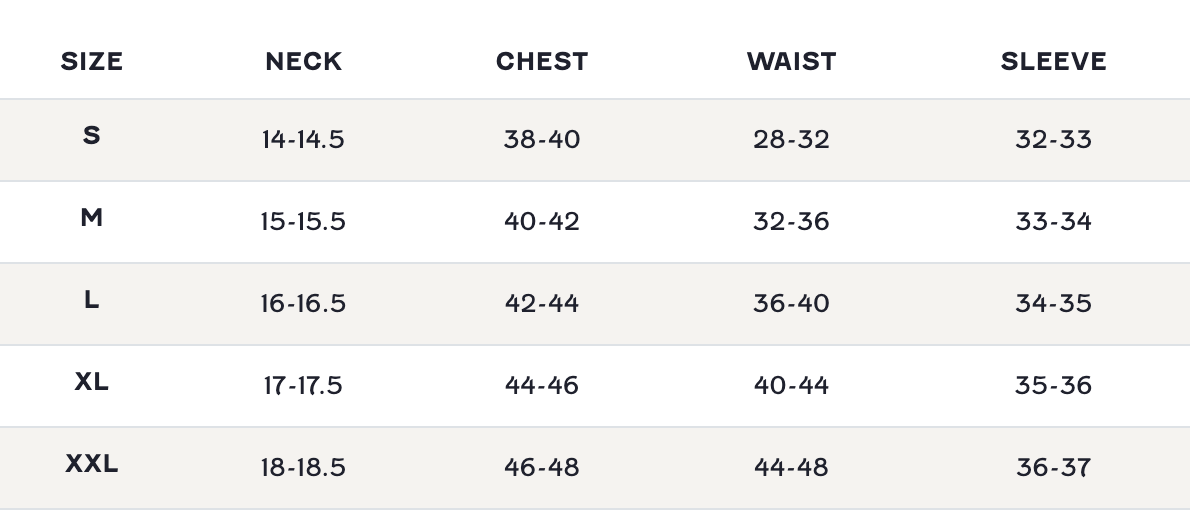Click the SIZE column header
The height and width of the screenshot is (516, 1190).
click(91, 62)
